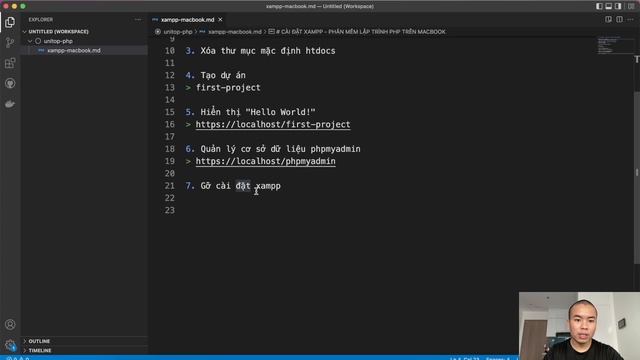Click the text "Xóa thư mục mặc định htdocs"
640x360 pixels.
[268, 51]
